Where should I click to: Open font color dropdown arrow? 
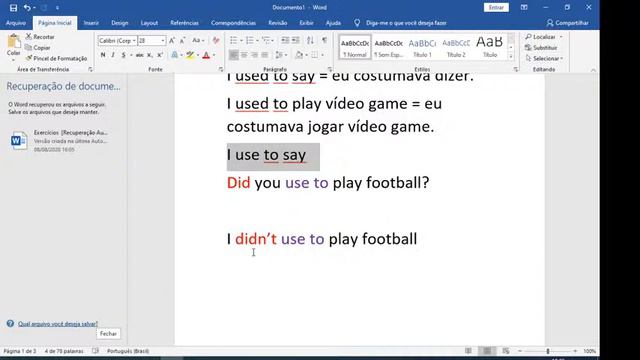pyautogui.click(x=214, y=55)
